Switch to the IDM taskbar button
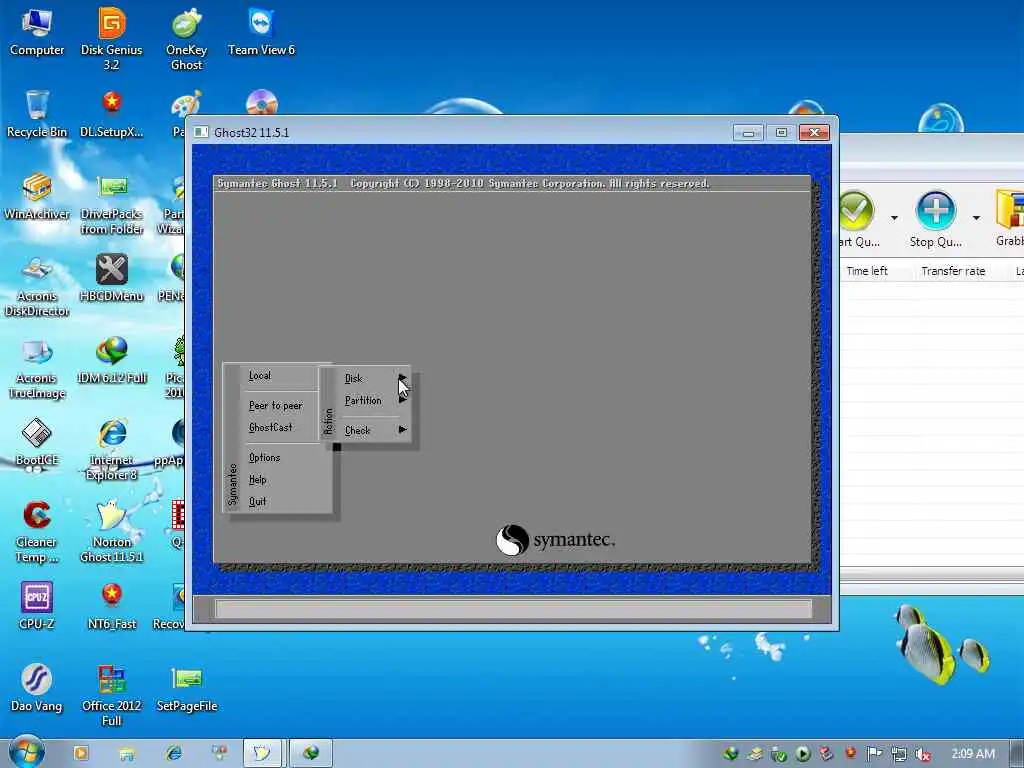Viewport: 1024px width, 768px height. coord(311,753)
